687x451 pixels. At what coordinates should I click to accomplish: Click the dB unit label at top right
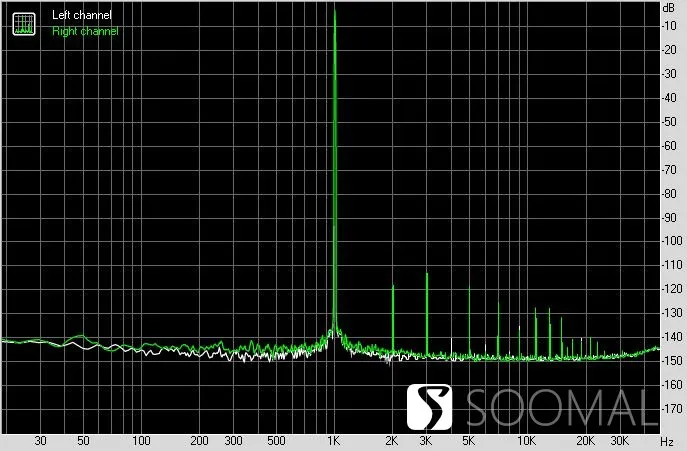click(x=669, y=8)
